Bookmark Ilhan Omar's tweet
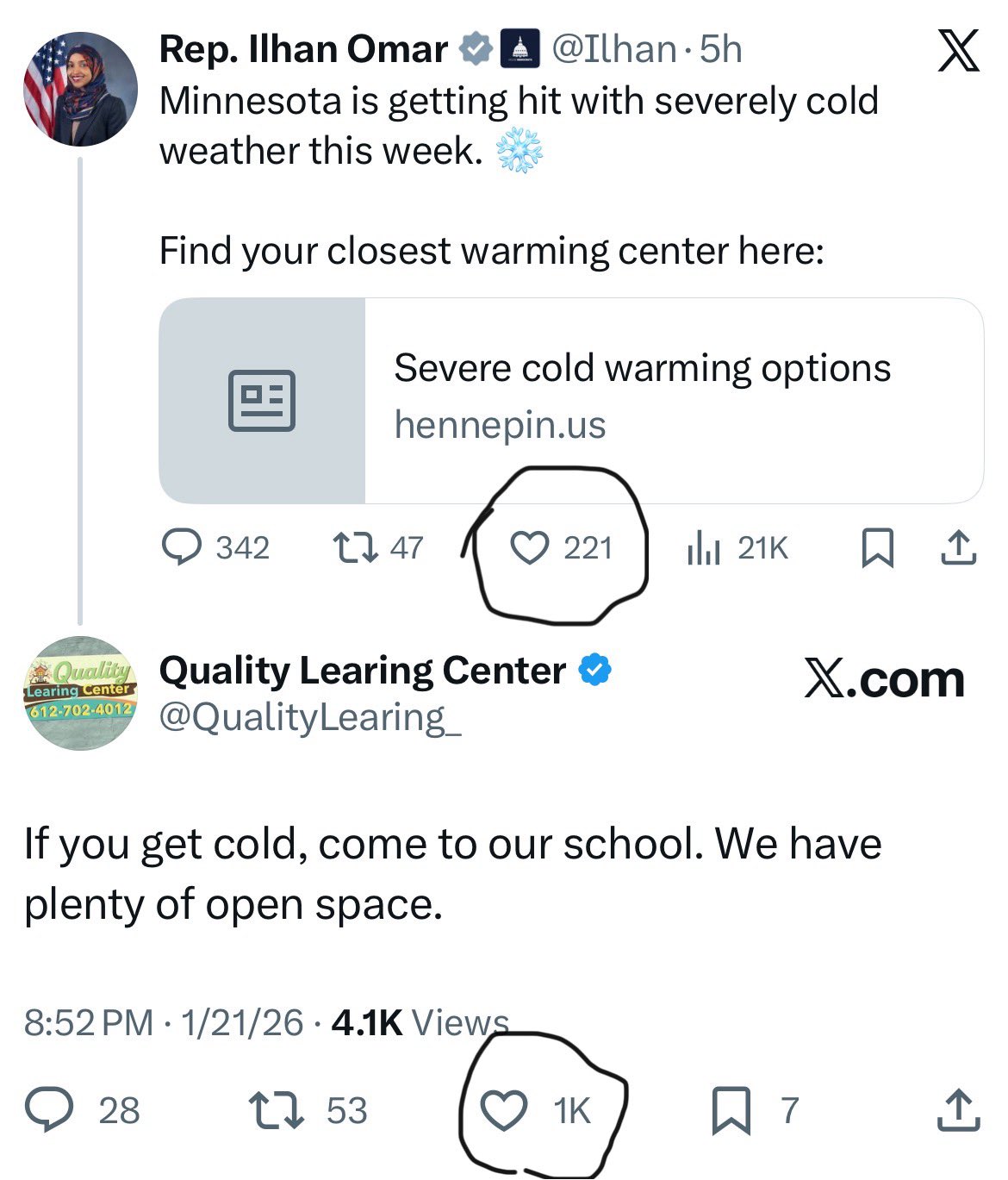 878,546
